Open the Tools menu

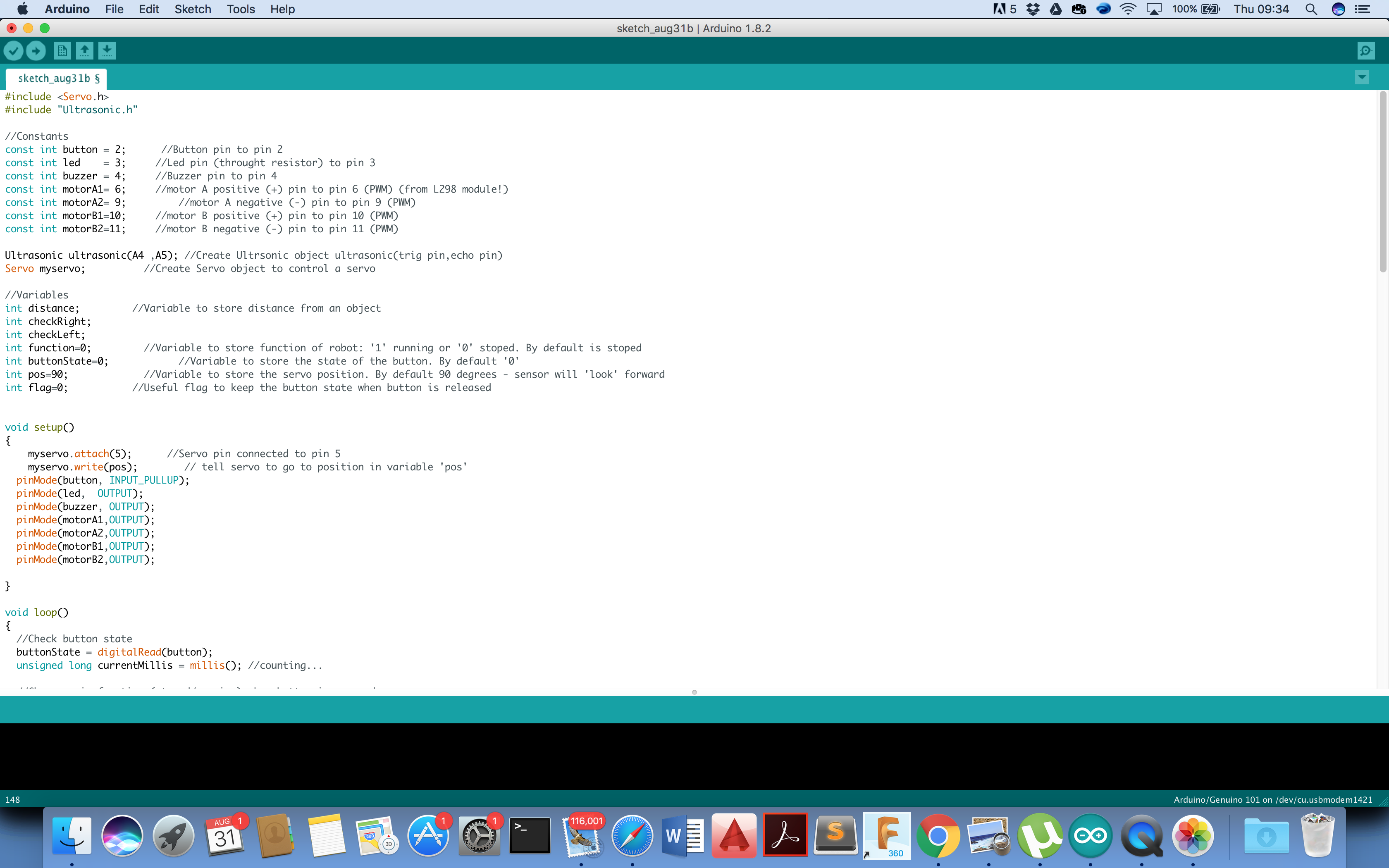coord(241,9)
